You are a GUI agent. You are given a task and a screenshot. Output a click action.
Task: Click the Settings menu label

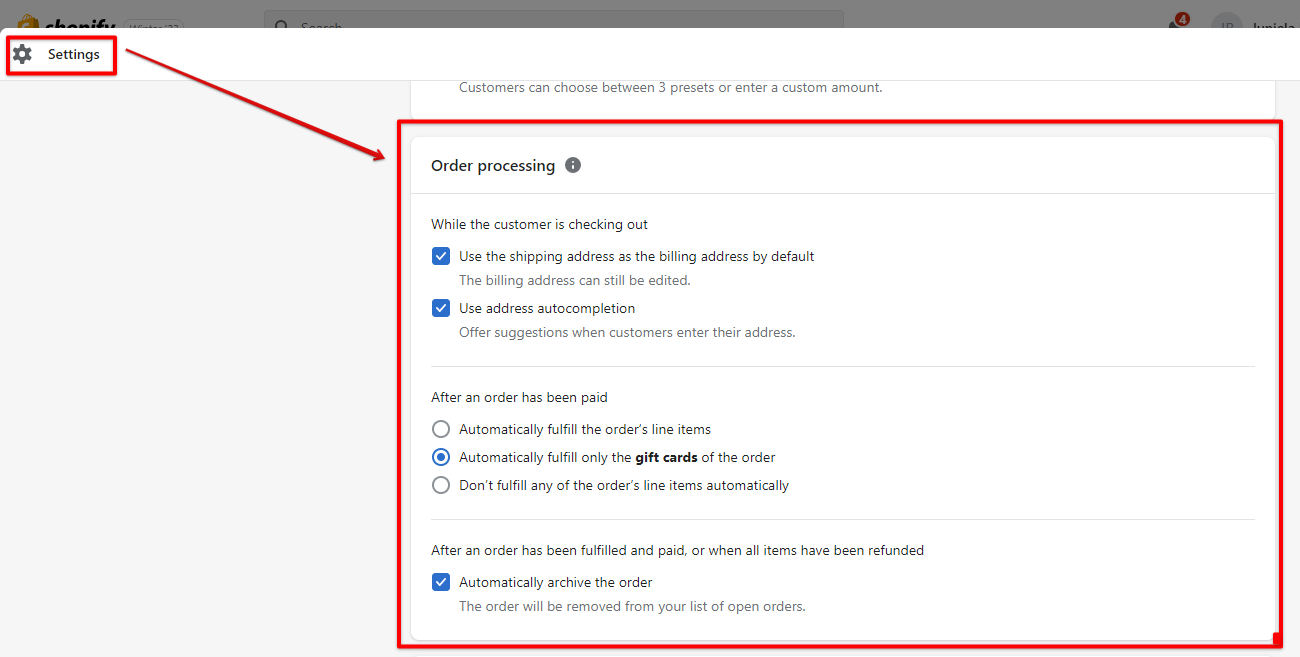[74, 54]
